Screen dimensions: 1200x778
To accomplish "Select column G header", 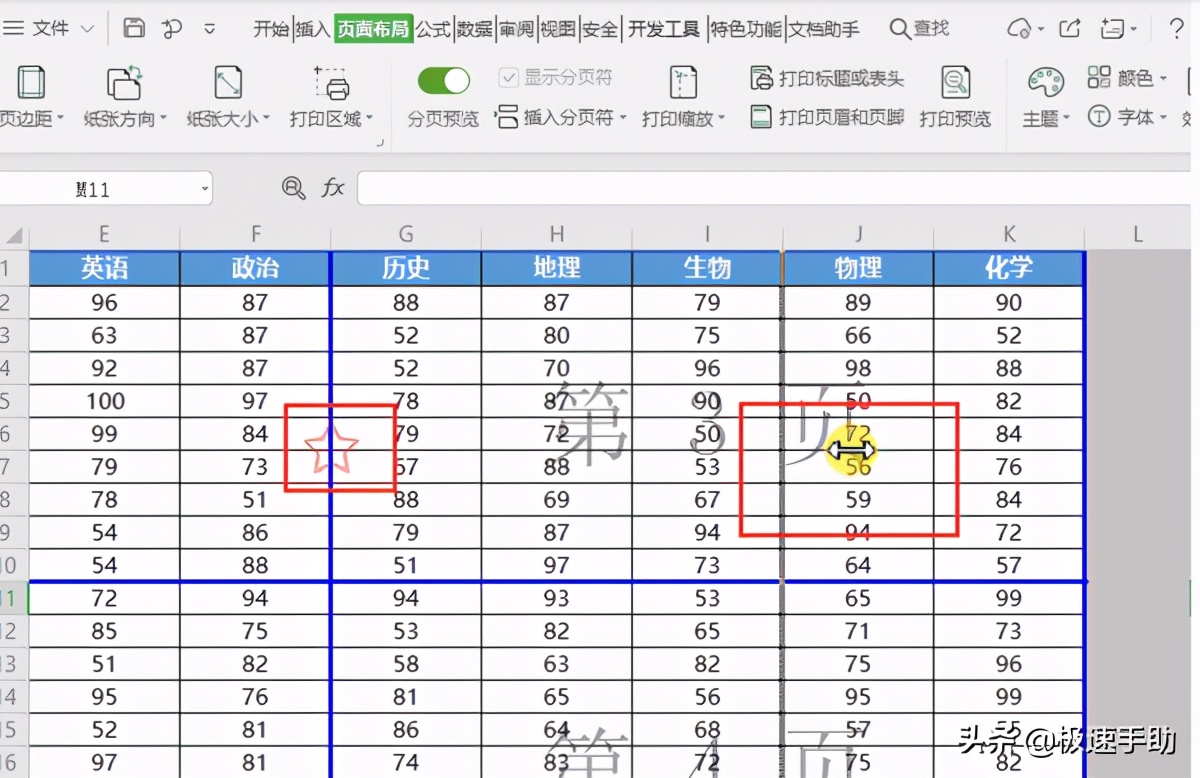I will [x=406, y=235].
